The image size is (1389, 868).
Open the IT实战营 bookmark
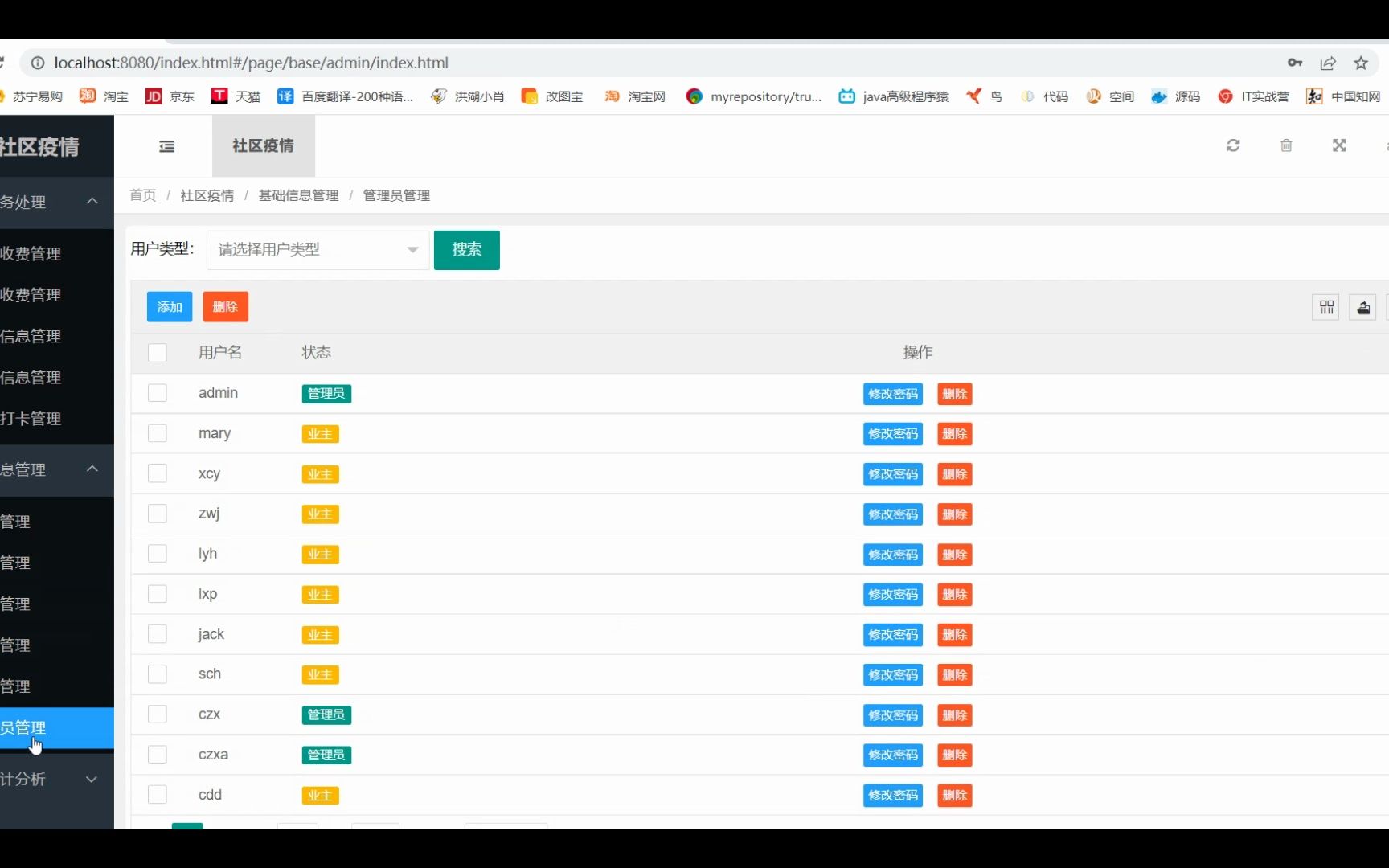point(1254,96)
